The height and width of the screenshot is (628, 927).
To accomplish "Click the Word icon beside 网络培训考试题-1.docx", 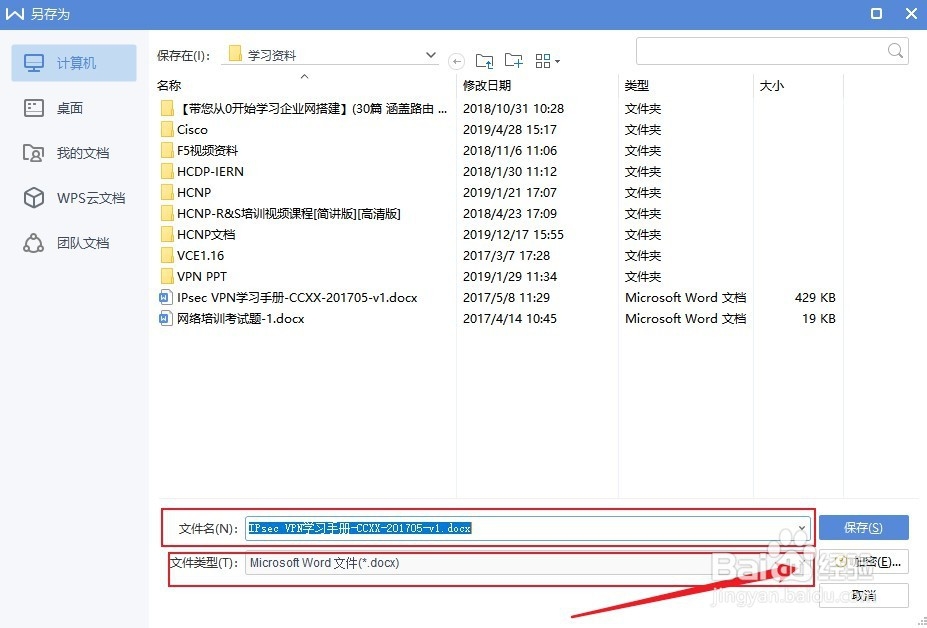I will [x=166, y=318].
